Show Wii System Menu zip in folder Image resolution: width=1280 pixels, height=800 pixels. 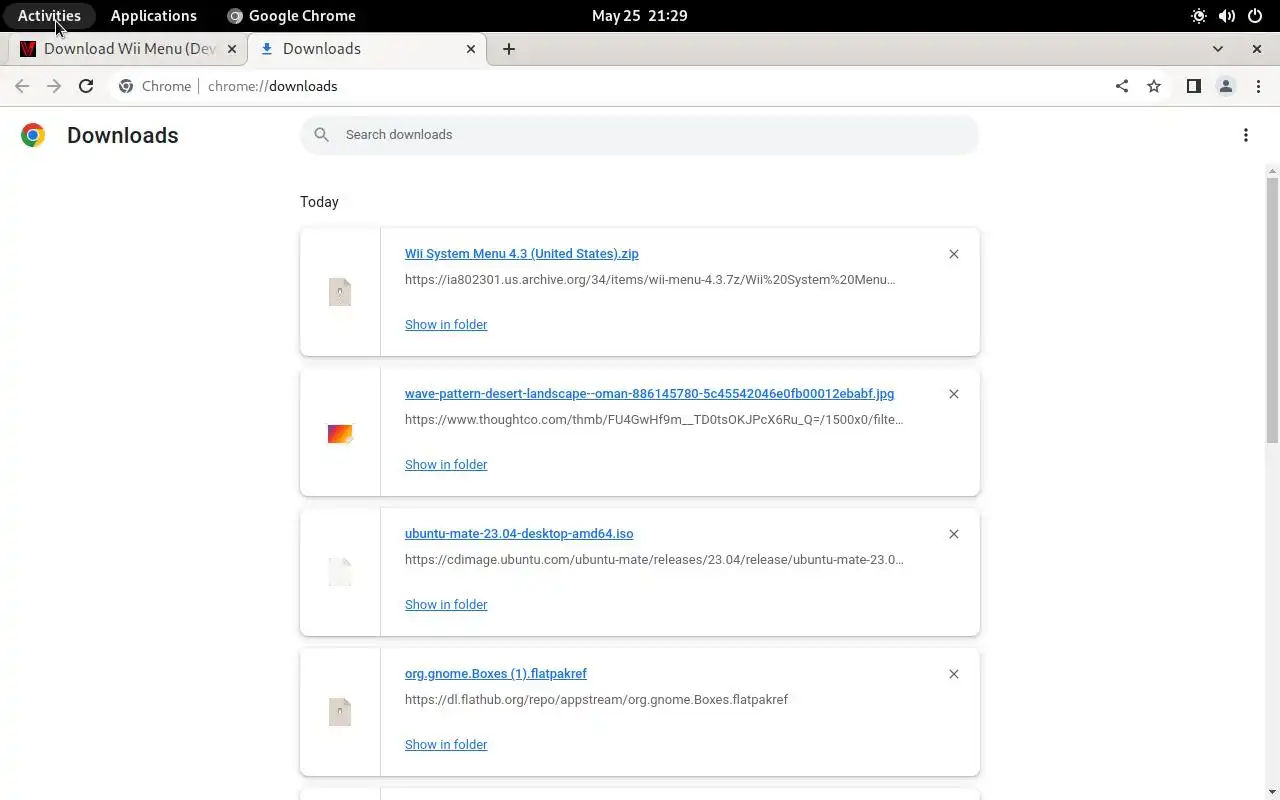point(446,325)
